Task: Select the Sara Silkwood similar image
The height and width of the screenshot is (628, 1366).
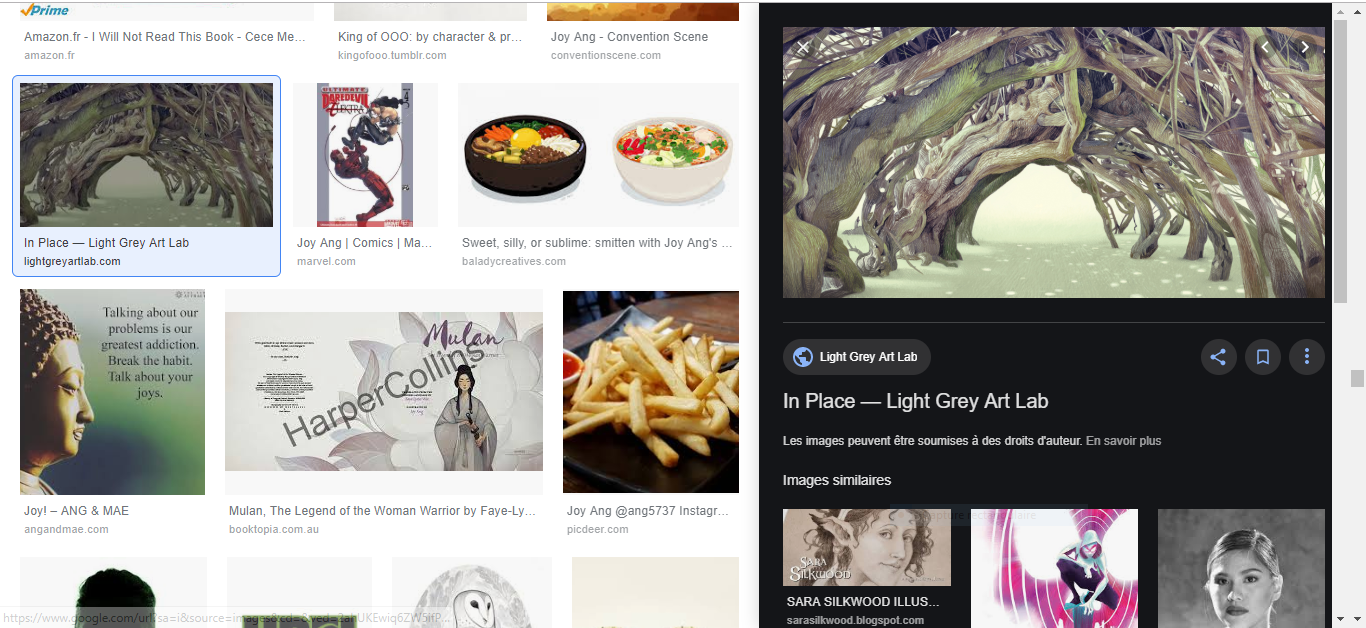Action: coord(866,547)
